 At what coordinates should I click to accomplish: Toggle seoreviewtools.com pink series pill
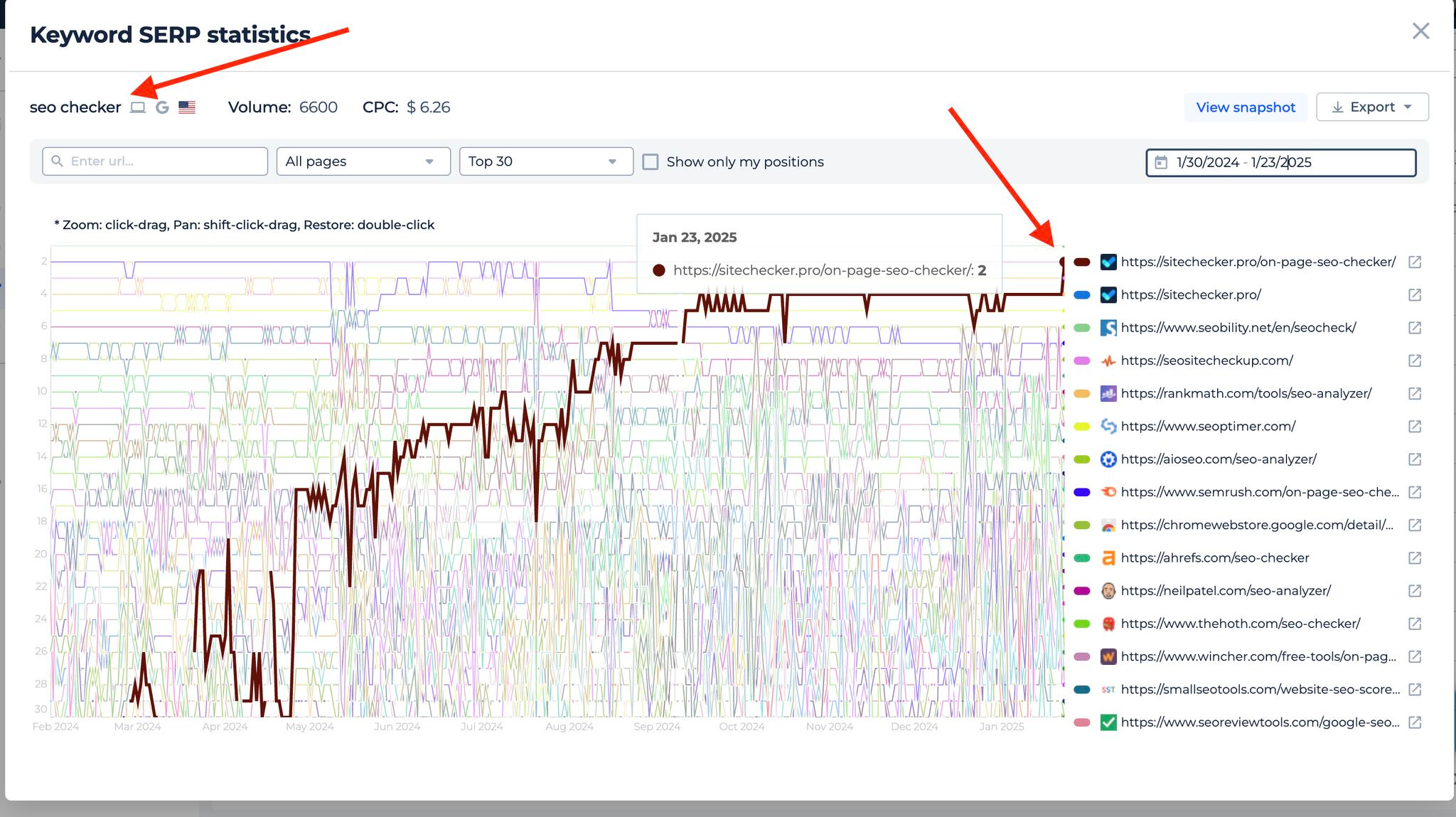point(1082,722)
